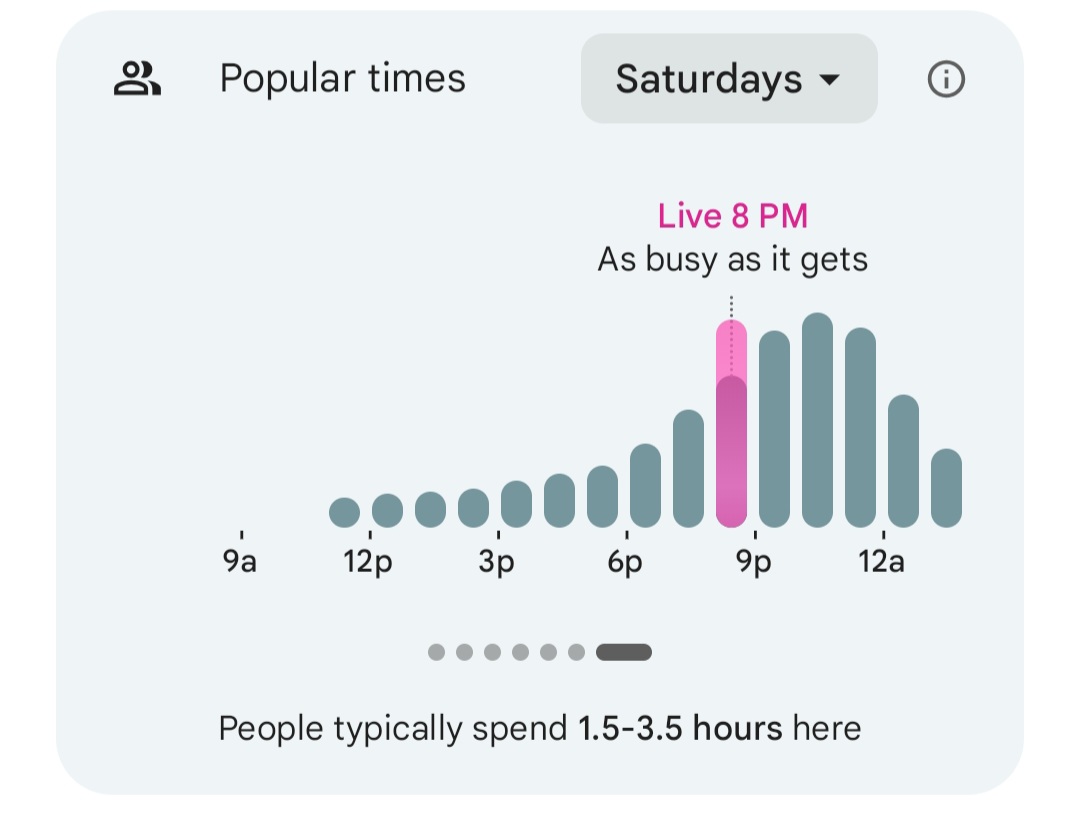The image size is (1080, 820).
Task: Click the dropdown arrow next to Saturdays
Action: (x=828, y=80)
